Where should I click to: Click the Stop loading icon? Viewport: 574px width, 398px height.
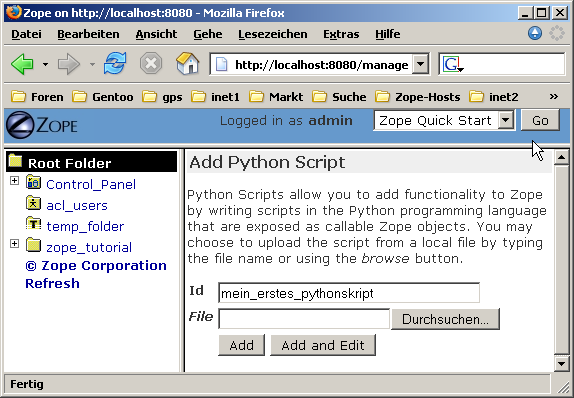click(x=151, y=63)
